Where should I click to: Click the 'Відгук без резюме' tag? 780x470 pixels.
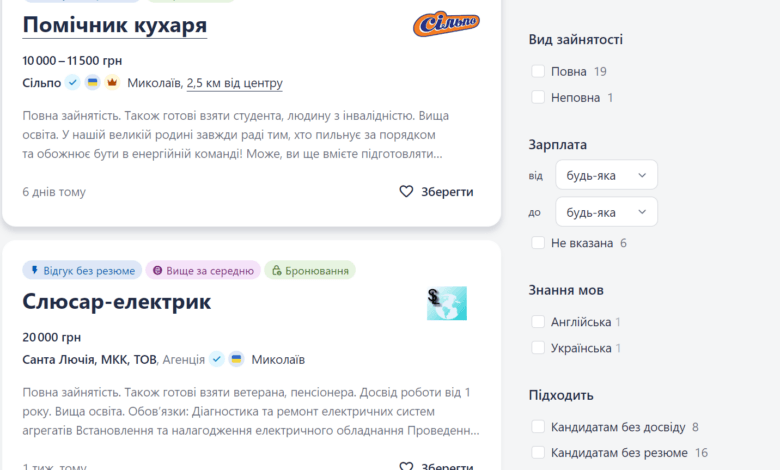click(x=82, y=270)
